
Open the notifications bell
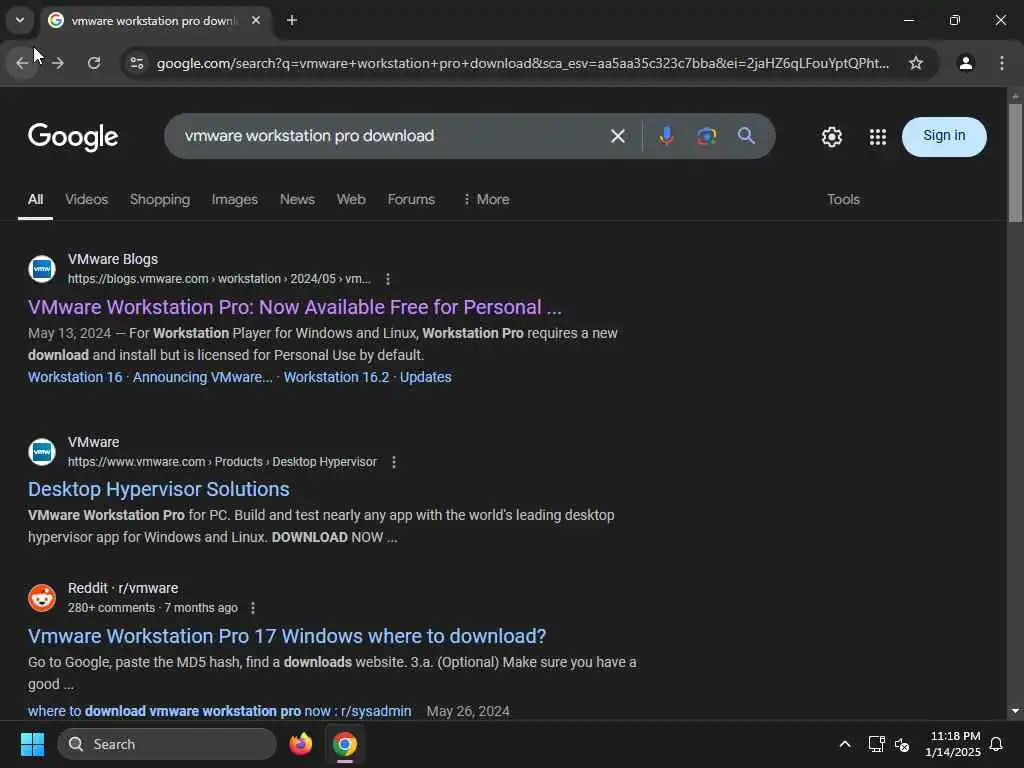996,744
